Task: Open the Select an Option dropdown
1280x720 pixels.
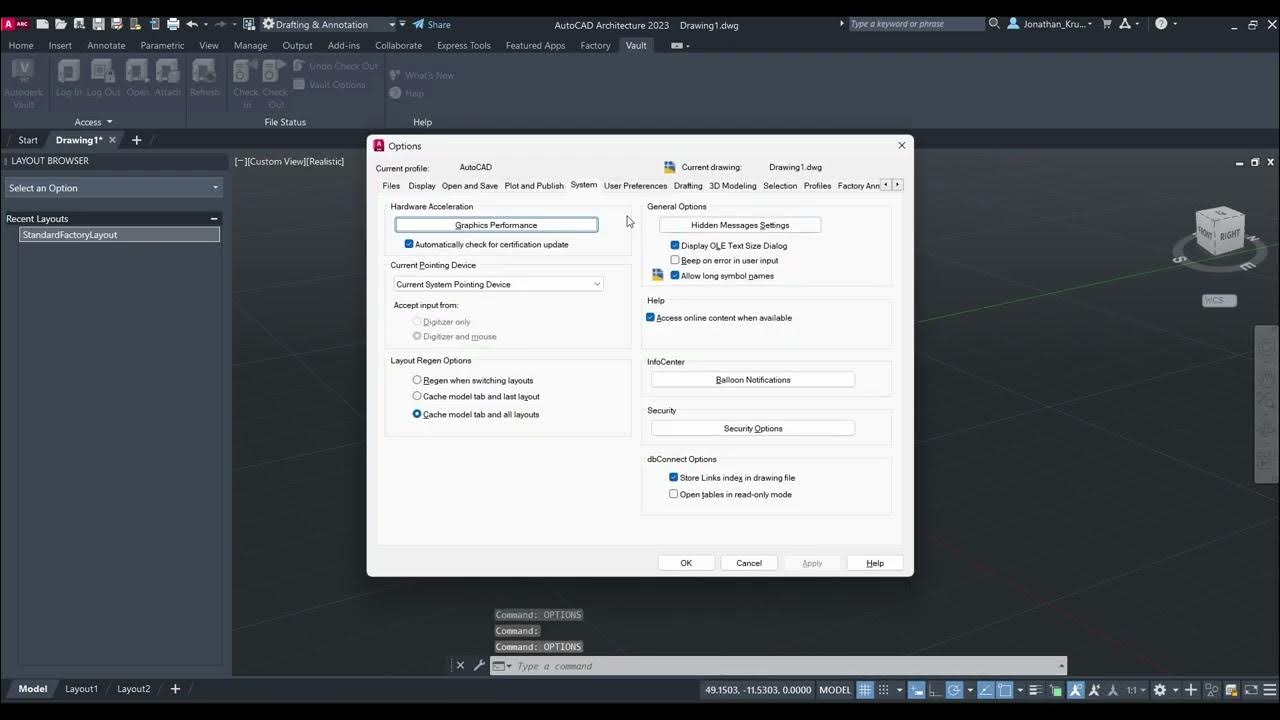Action: pos(113,188)
